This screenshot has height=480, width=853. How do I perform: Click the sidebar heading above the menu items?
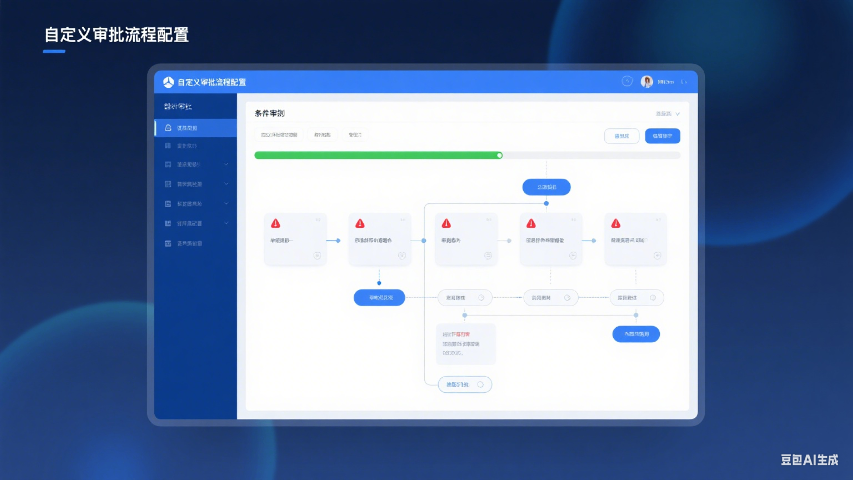pos(178,107)
